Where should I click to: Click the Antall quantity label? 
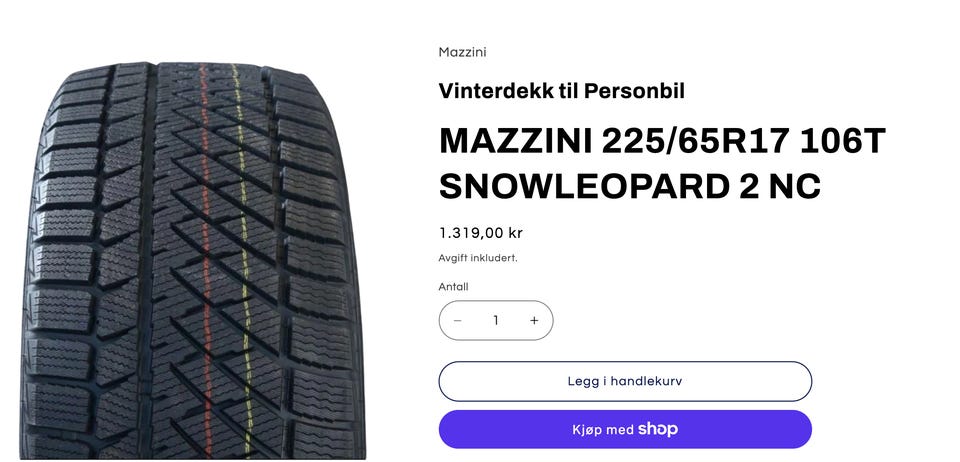(x=453, y=287)
